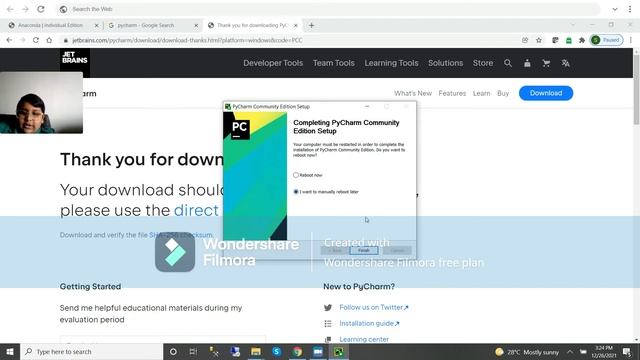This screenshot has height=360, width=640.
Task: Open the Chrome three-dot menu
Action: point(631,40)
